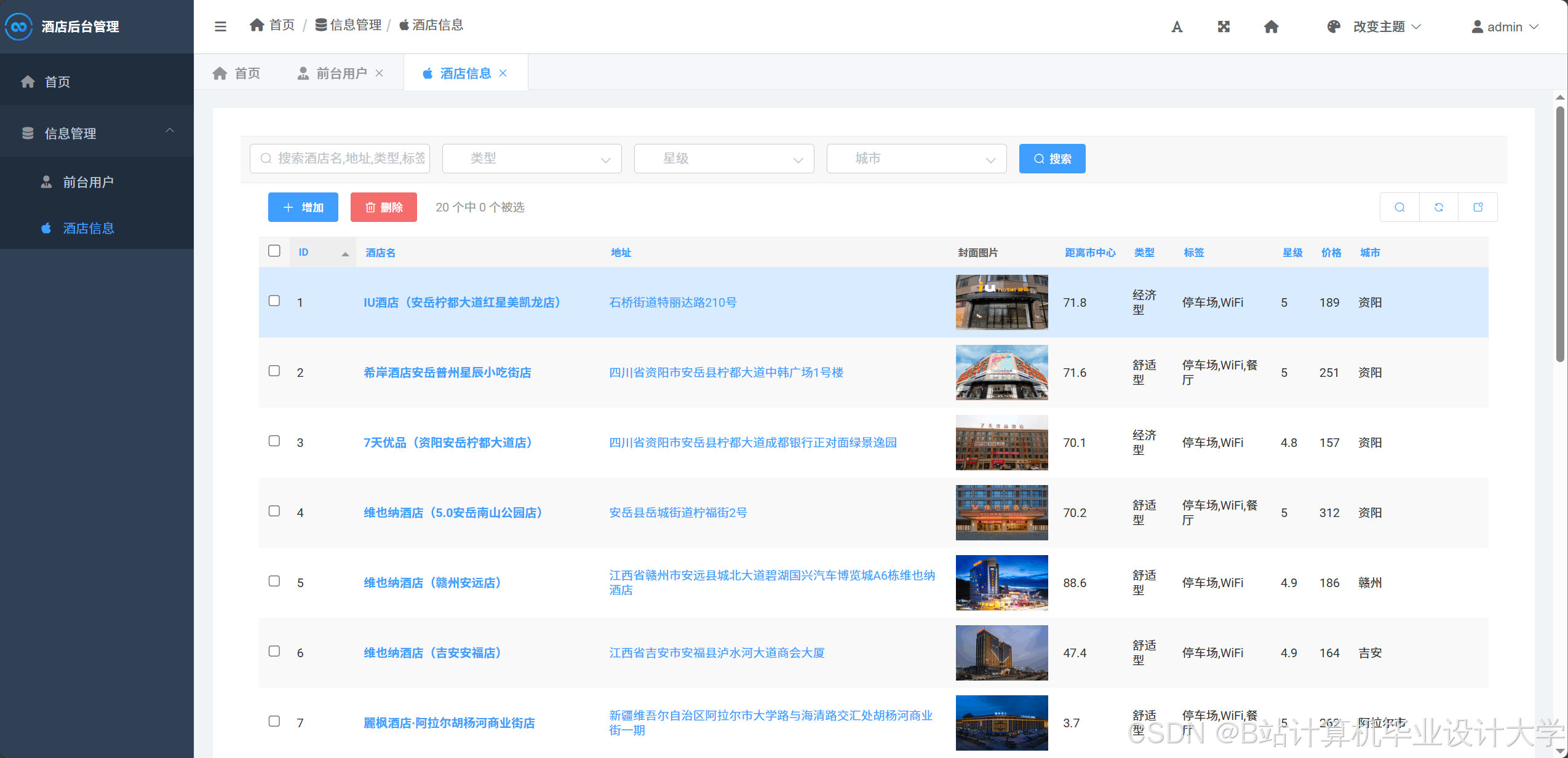
Task: Open the 类型 dropdown filter
Action: [x=531, y=159]
